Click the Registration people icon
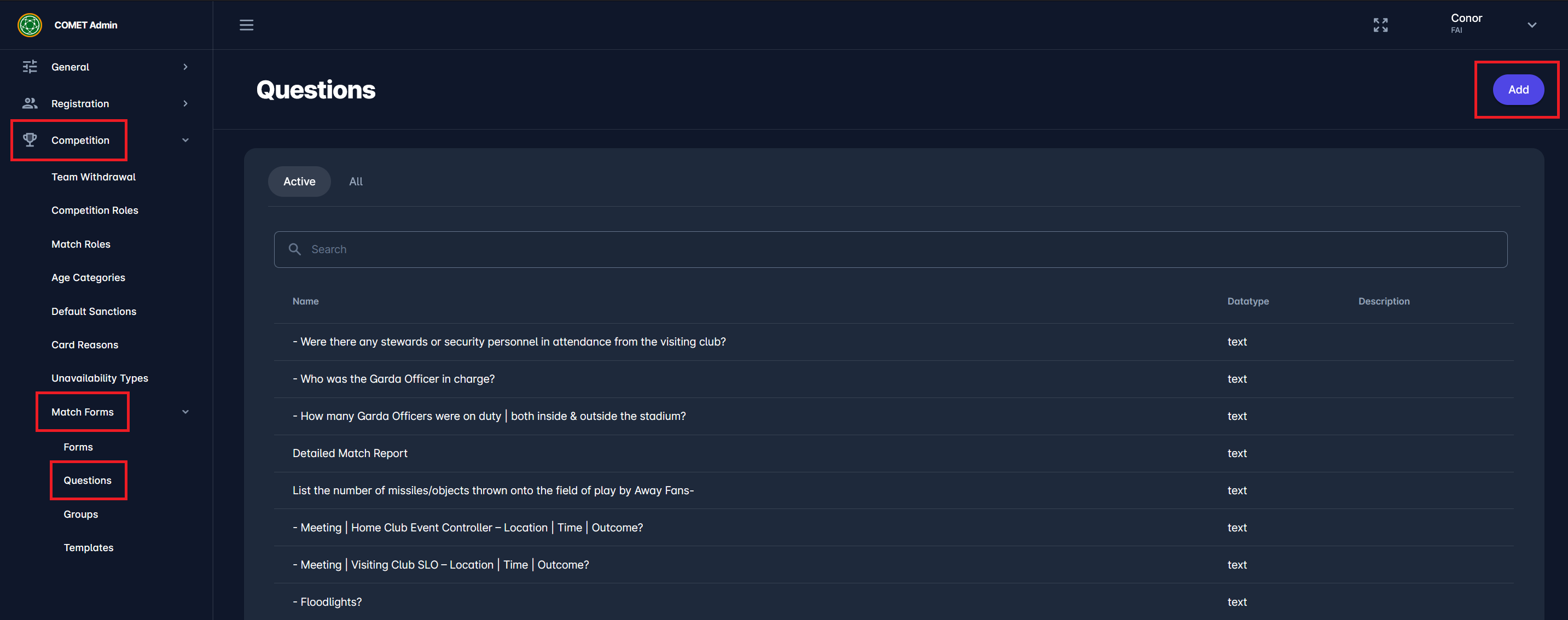 tap(30, 103)
